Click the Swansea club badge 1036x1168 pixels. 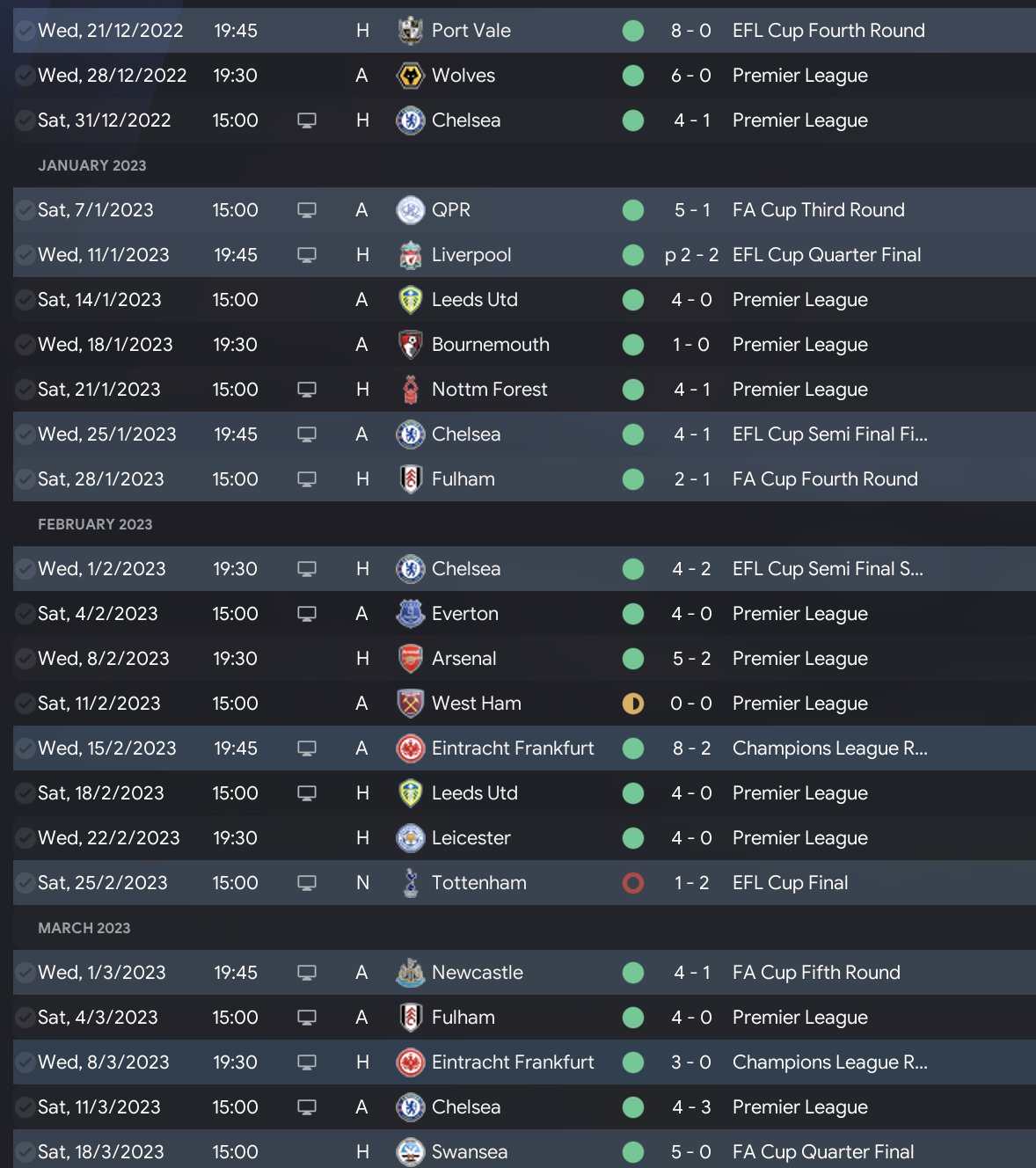click(410, 1152)
